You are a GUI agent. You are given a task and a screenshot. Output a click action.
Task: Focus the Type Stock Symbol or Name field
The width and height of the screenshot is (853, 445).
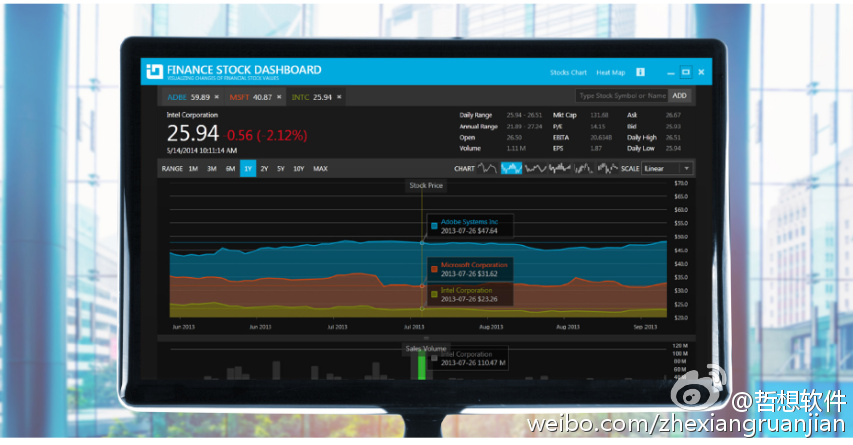[x=622, y=96]
